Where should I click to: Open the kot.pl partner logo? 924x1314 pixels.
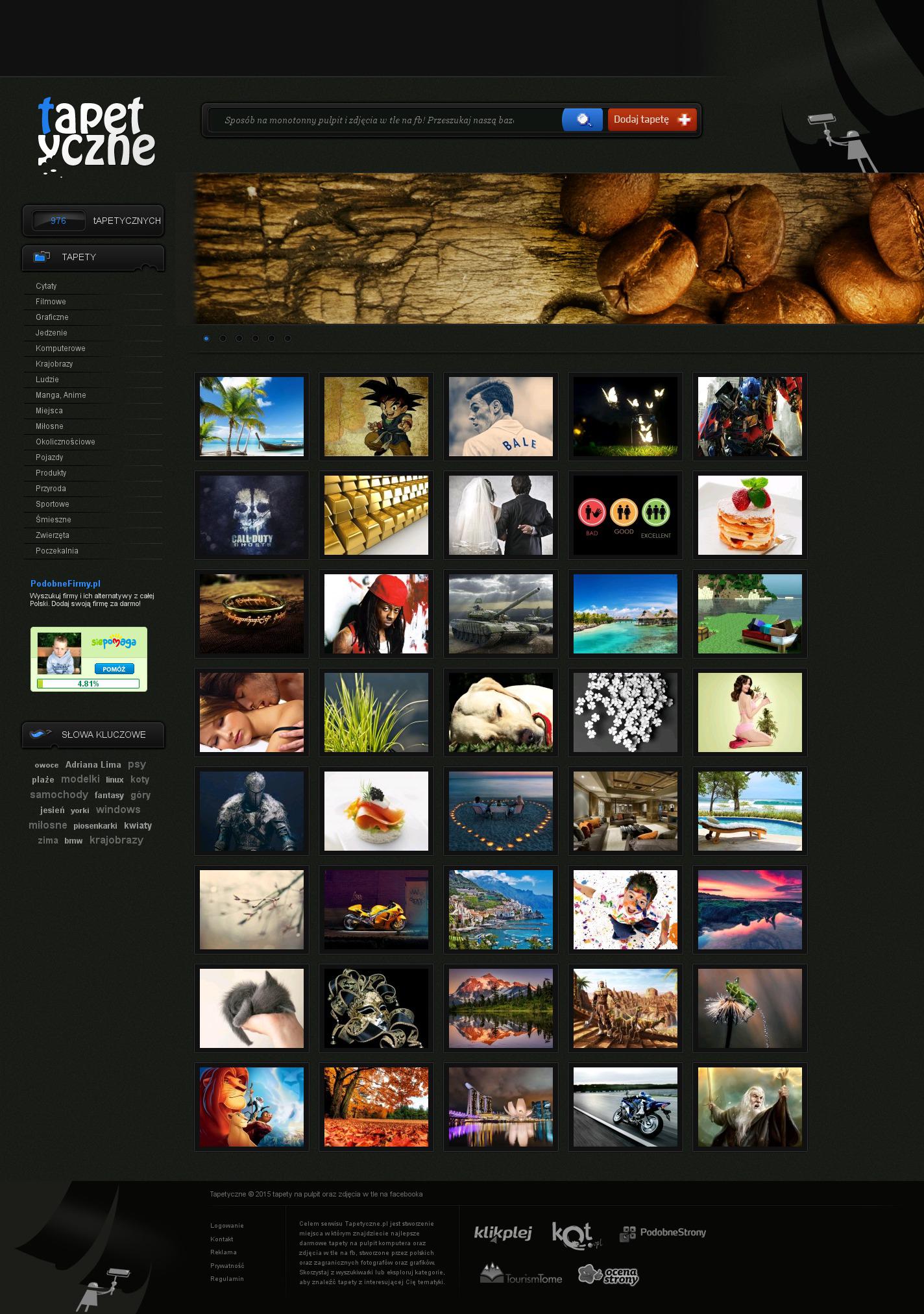pyautogui.click(x=576, y=1234)
